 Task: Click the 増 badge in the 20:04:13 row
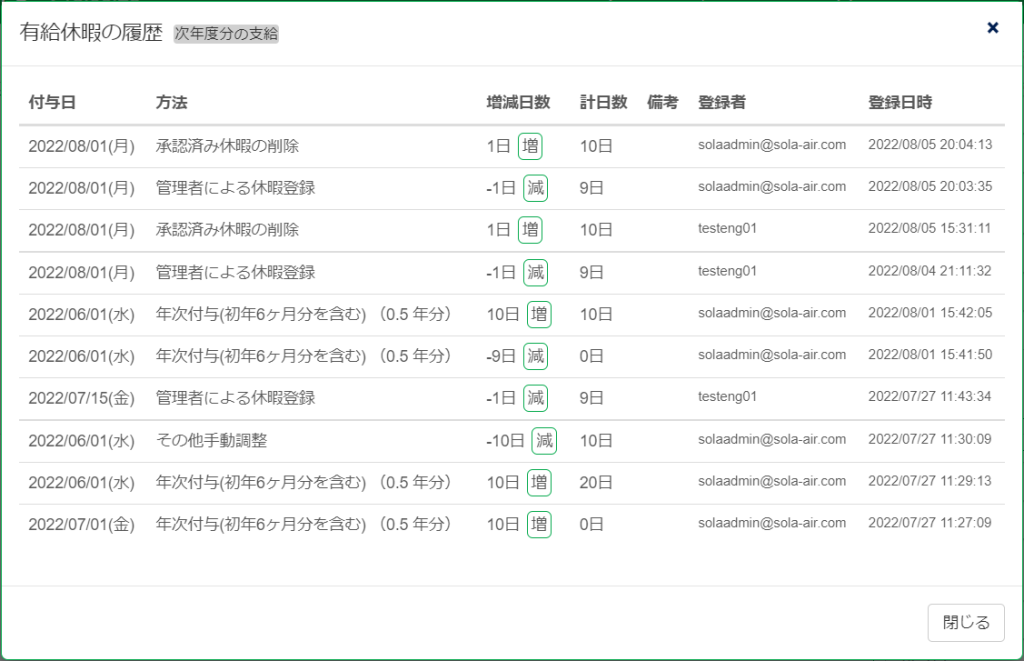(x=530, y=146)
